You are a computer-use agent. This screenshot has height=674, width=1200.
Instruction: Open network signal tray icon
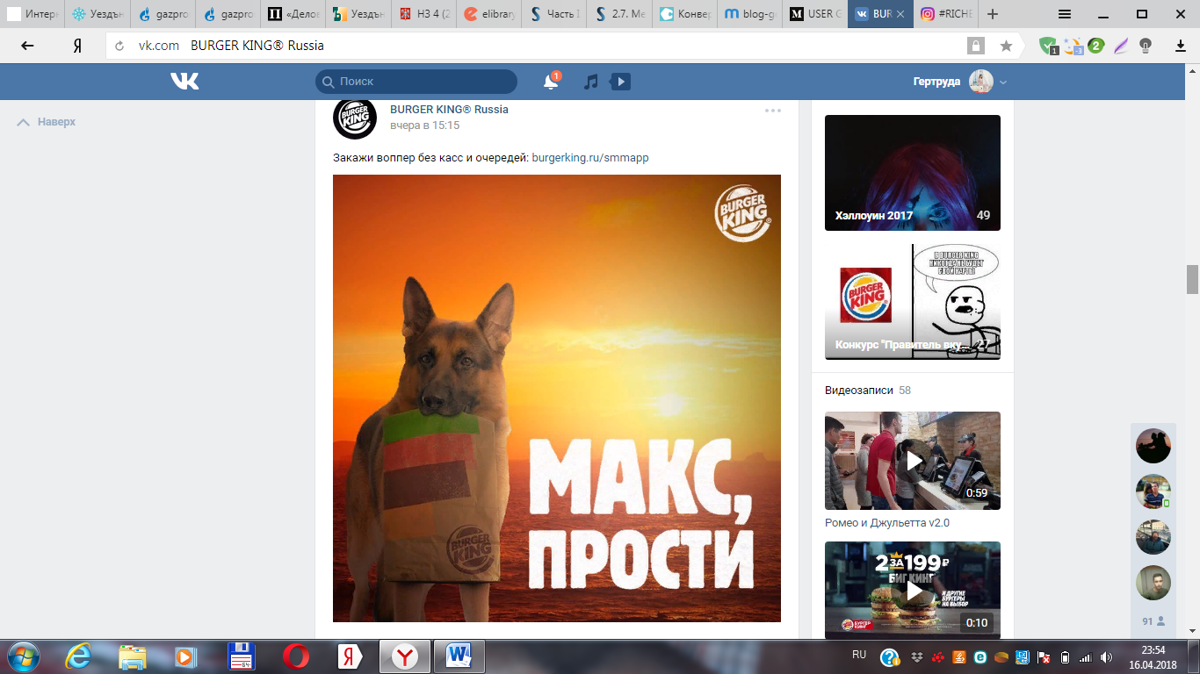pyautogui.click(x=1085, y=657)
